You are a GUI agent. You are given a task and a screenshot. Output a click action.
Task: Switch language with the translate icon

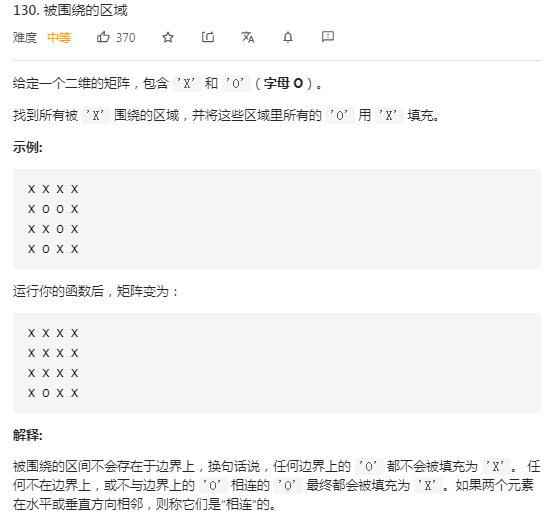click(x=248, y=37)
